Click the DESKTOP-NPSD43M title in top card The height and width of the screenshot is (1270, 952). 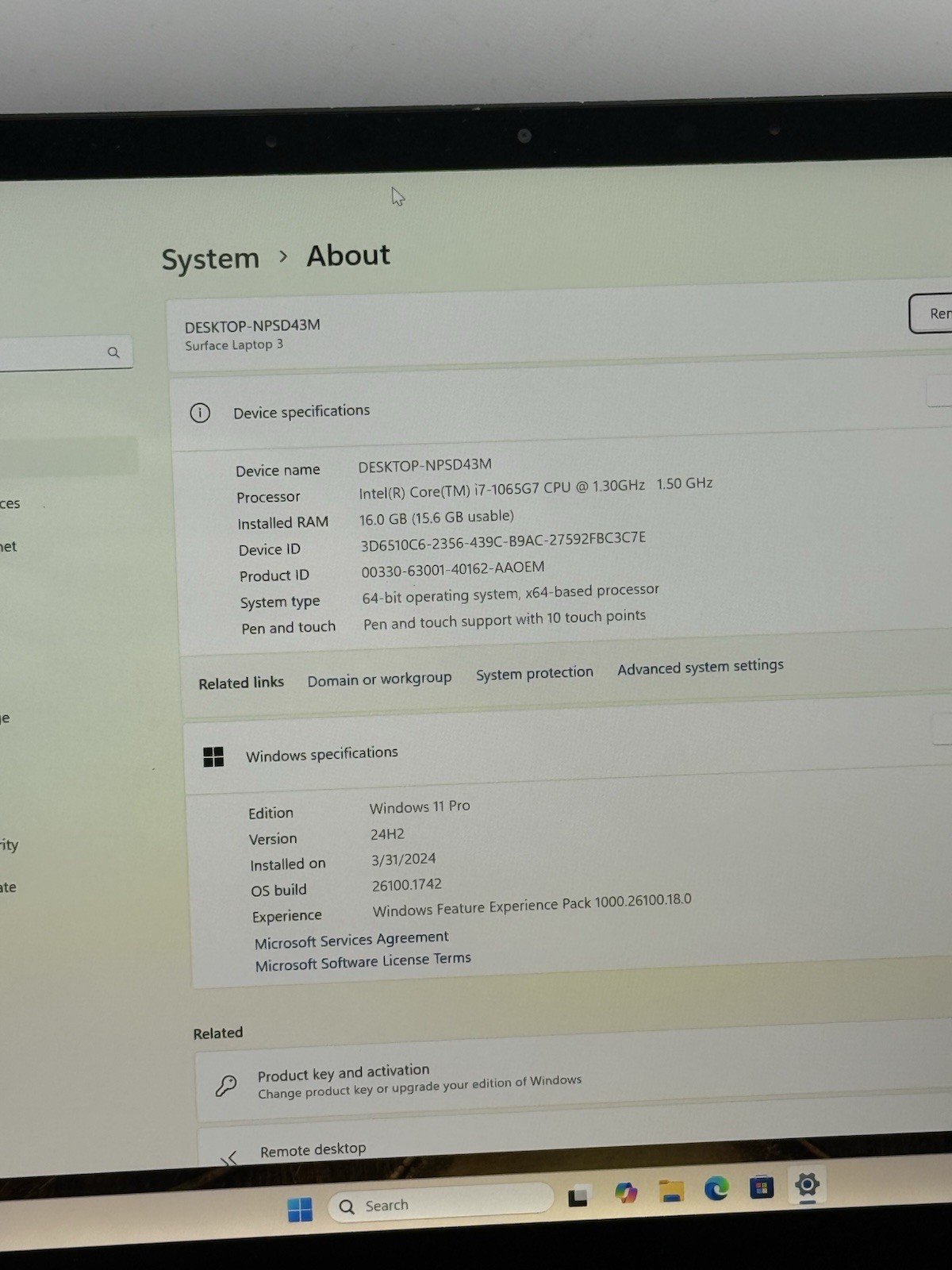252,326
